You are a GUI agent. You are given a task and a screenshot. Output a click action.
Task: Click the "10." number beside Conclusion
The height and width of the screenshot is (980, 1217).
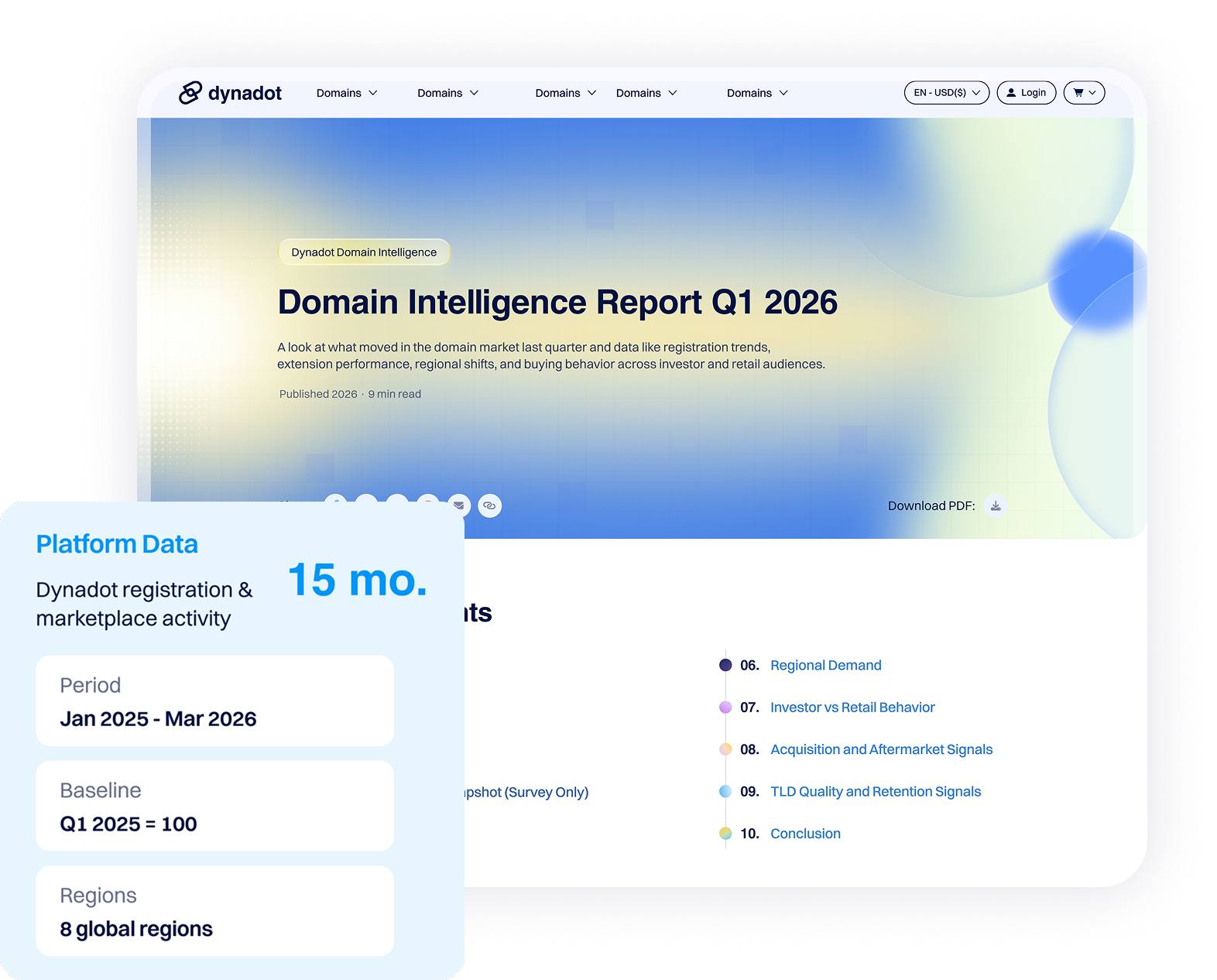pyautogui.click(x=749, y=834)
